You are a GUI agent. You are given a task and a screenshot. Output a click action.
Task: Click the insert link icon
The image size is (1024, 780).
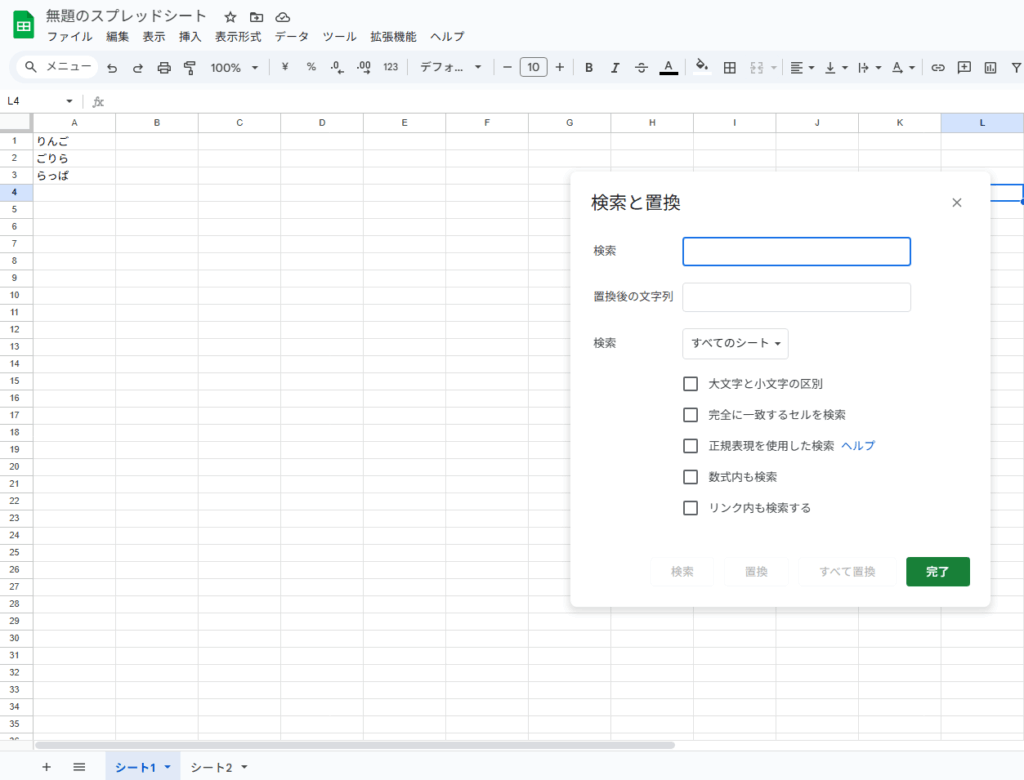938,68
